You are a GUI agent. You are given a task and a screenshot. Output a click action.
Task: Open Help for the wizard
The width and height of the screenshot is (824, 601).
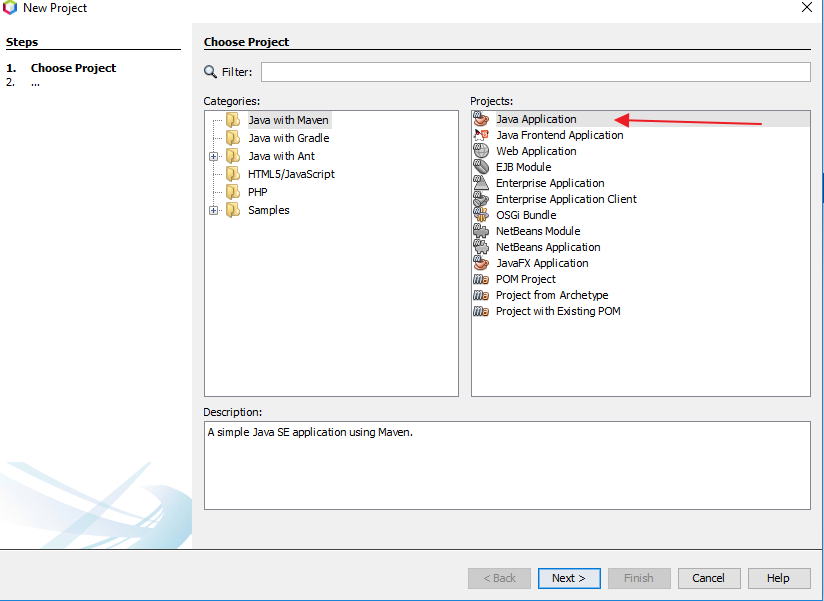tap(779, 578)
